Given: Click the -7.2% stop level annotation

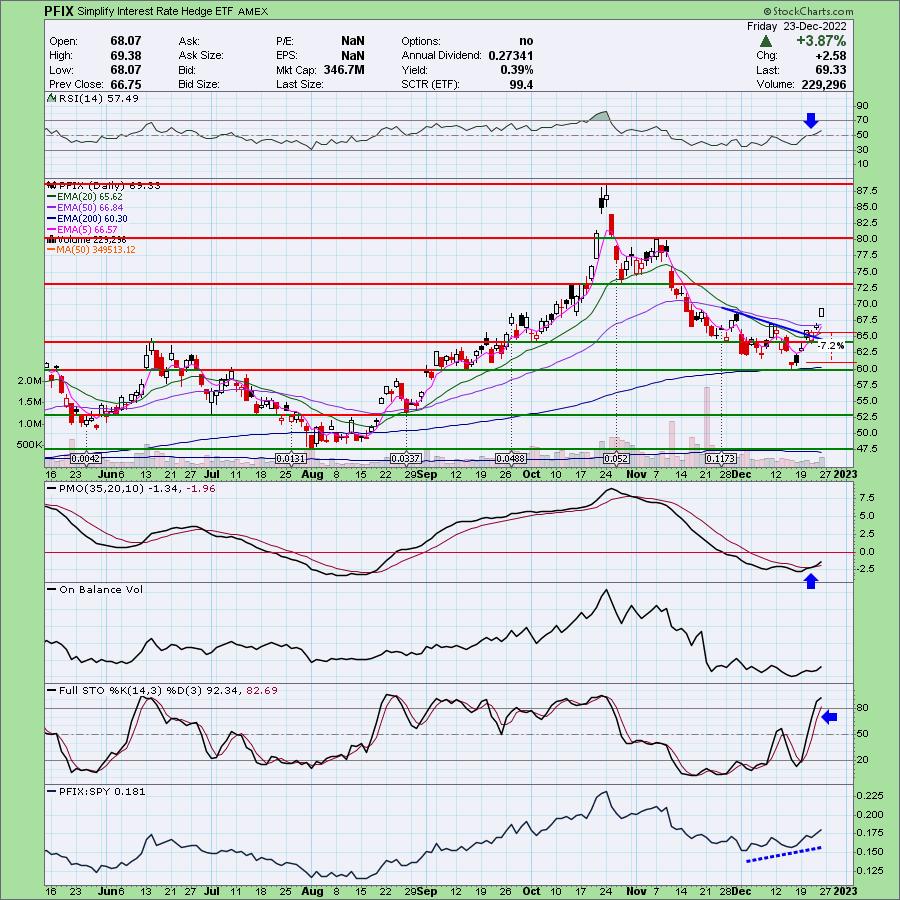Looking at the screenshot, I should (831, 346).
